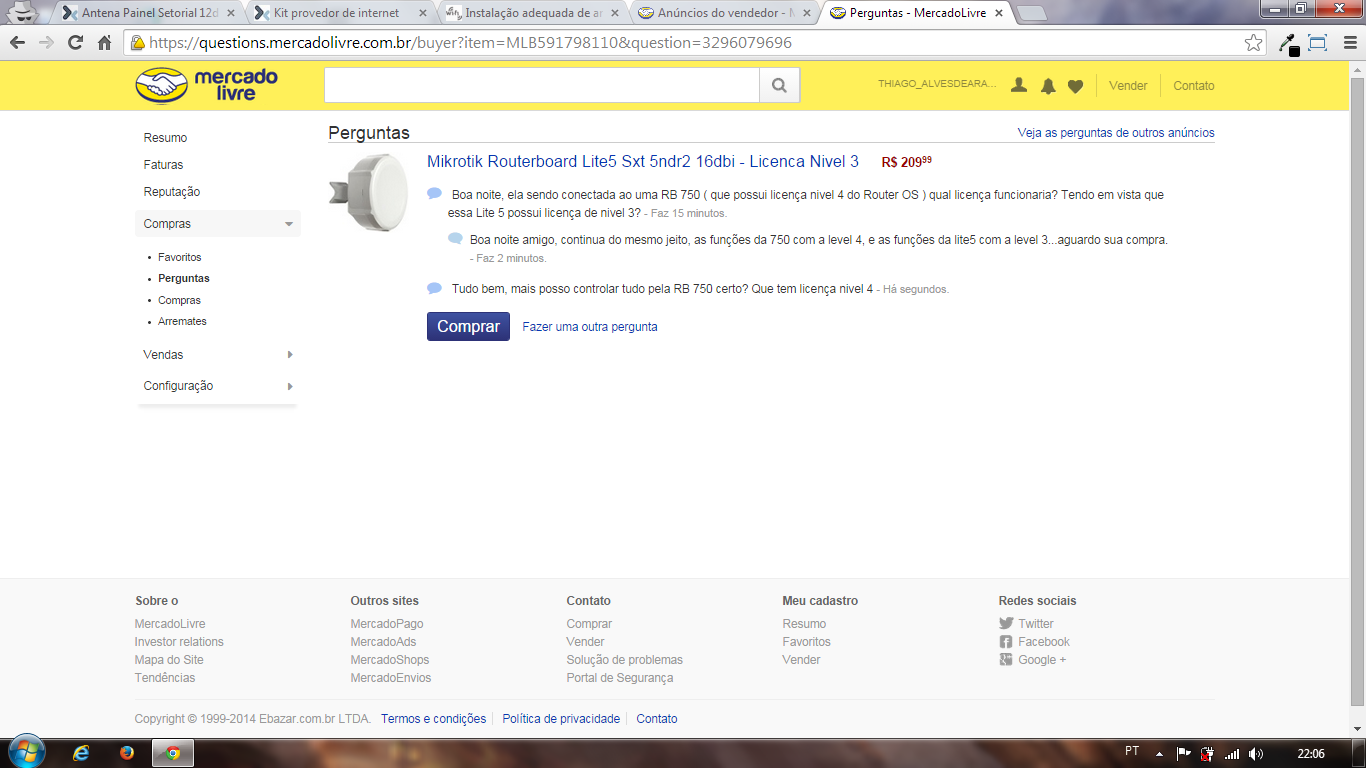Open Termos e condições footer link

433,719
